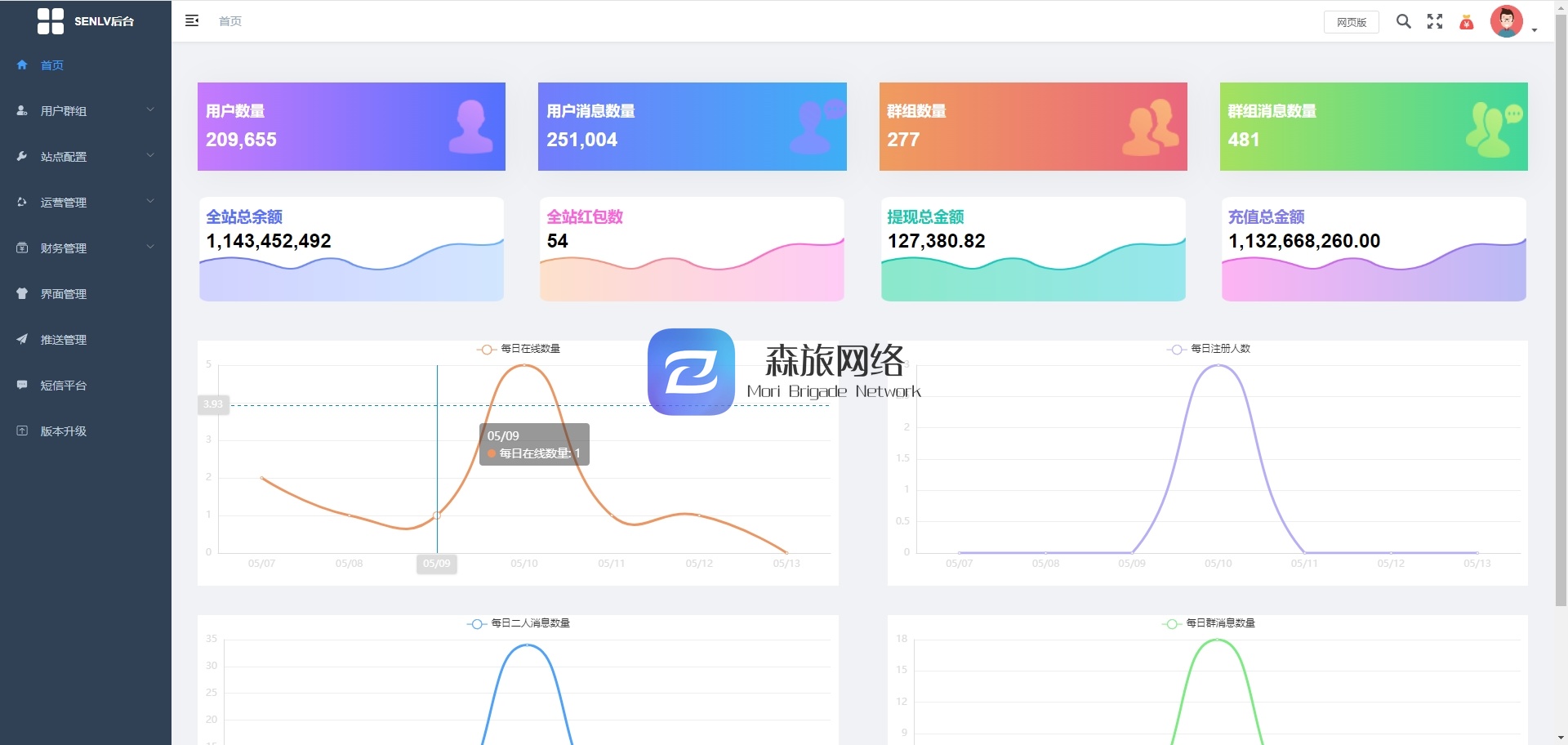Open the search magnifier icon
The image size is (1568, 745).
1403,21
